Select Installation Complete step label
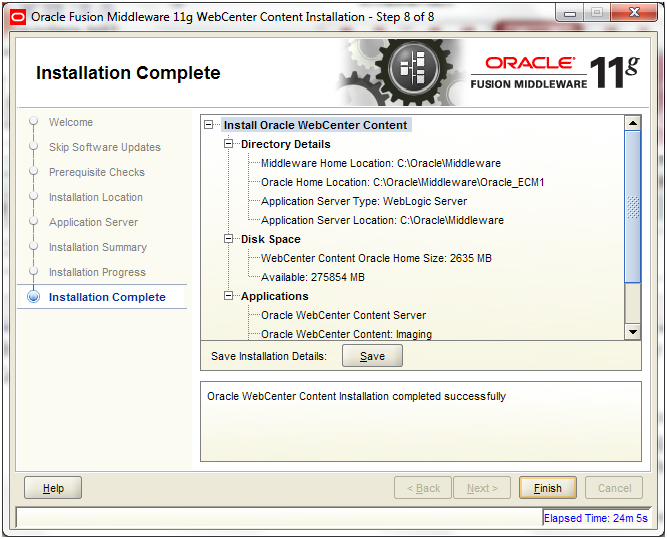The image size is (667, 539). [x=107, y=297]
